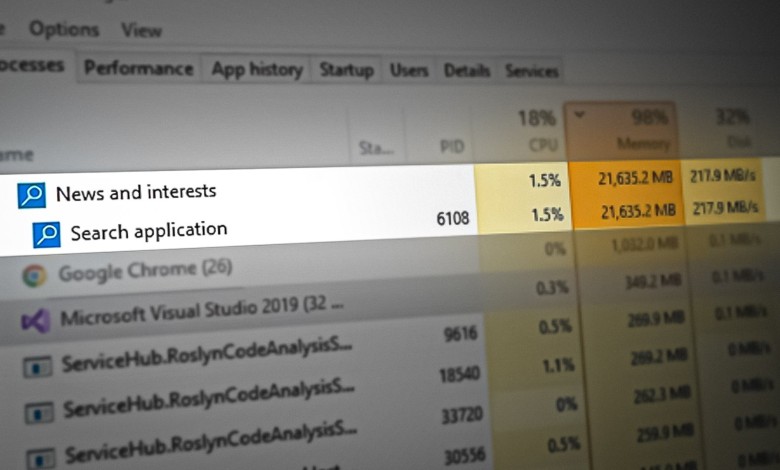
Task: Click the Google Chrome icon
Action: coord(34,276)
